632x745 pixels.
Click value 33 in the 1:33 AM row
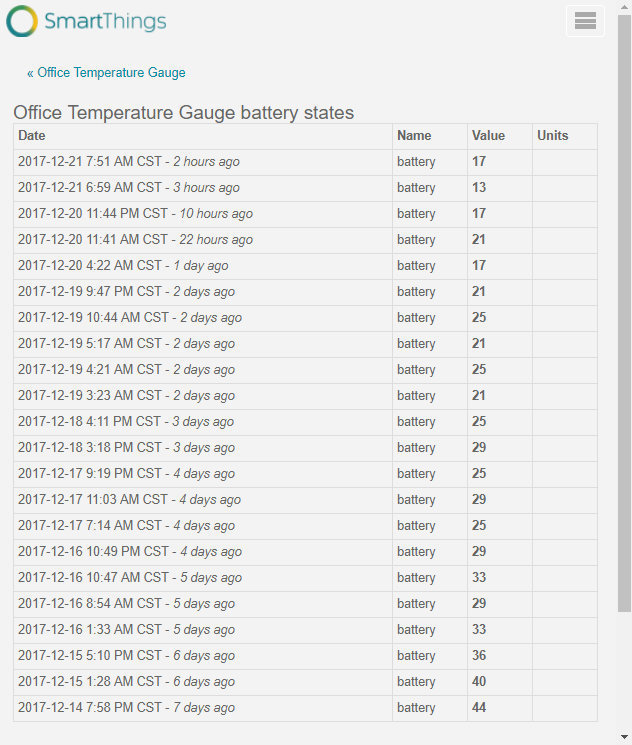coord(479,630)
